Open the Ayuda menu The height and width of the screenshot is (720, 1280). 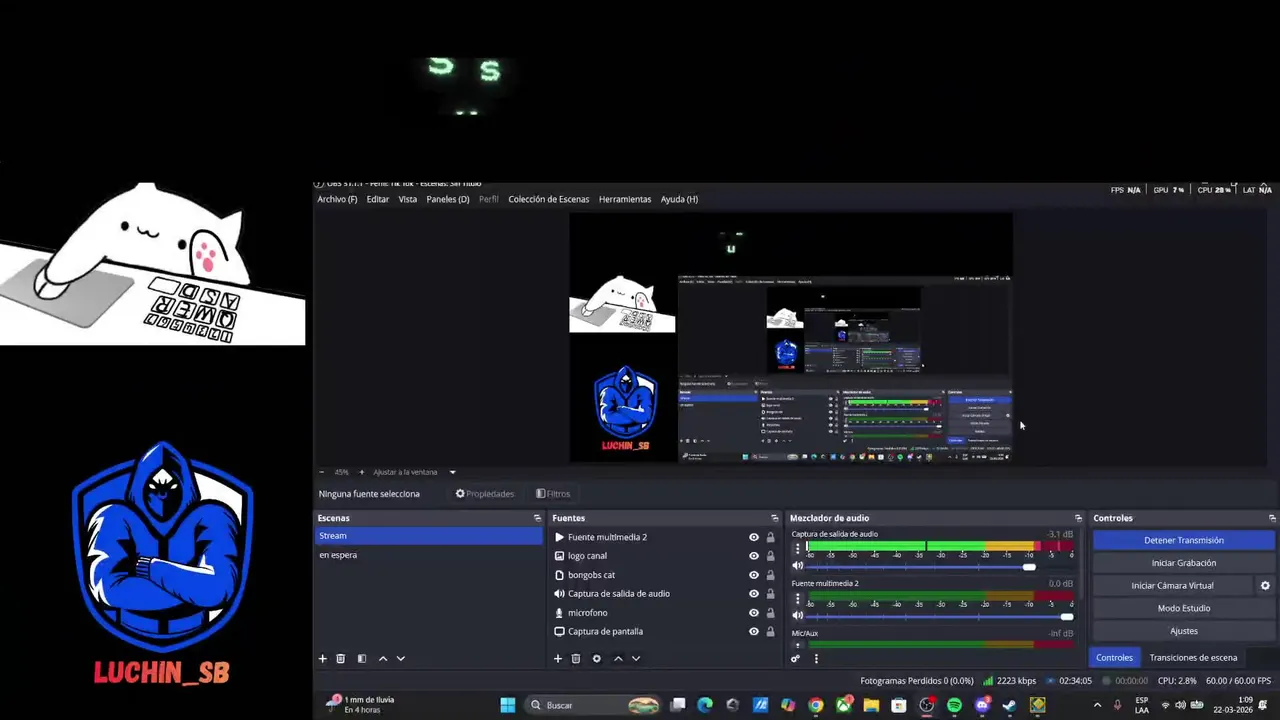coord(679,199)
